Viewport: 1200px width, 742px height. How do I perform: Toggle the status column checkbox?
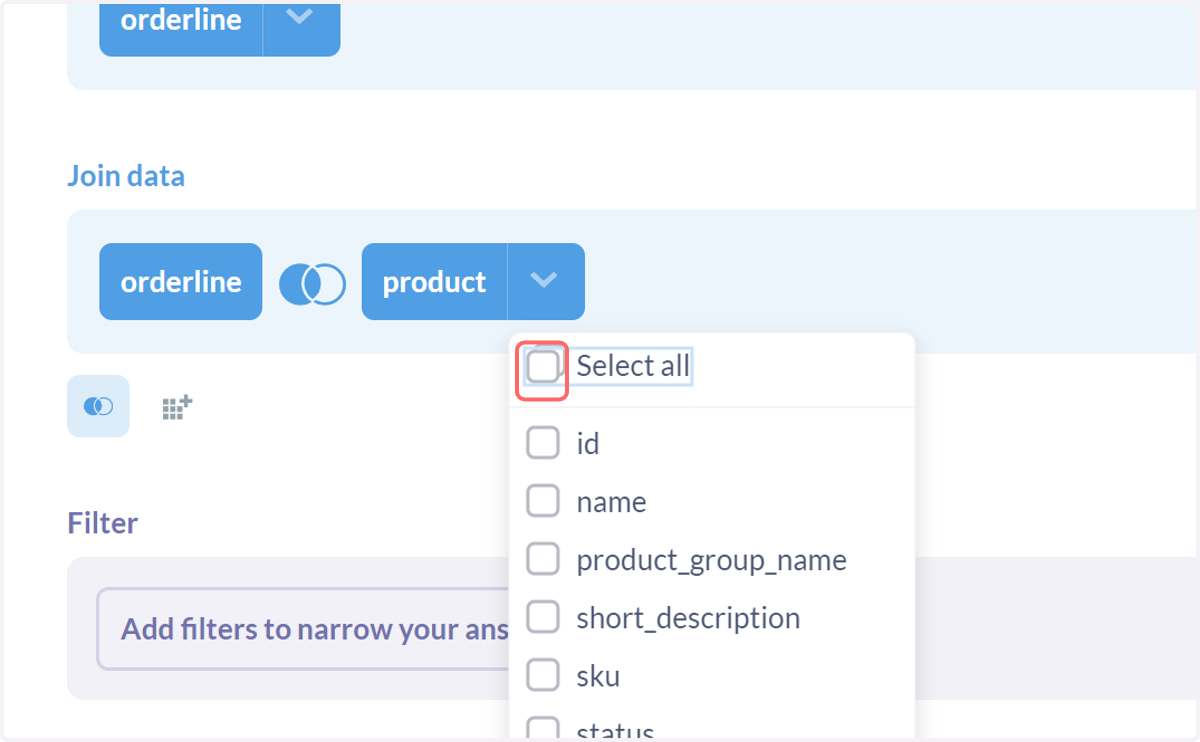tap(543, 729)
